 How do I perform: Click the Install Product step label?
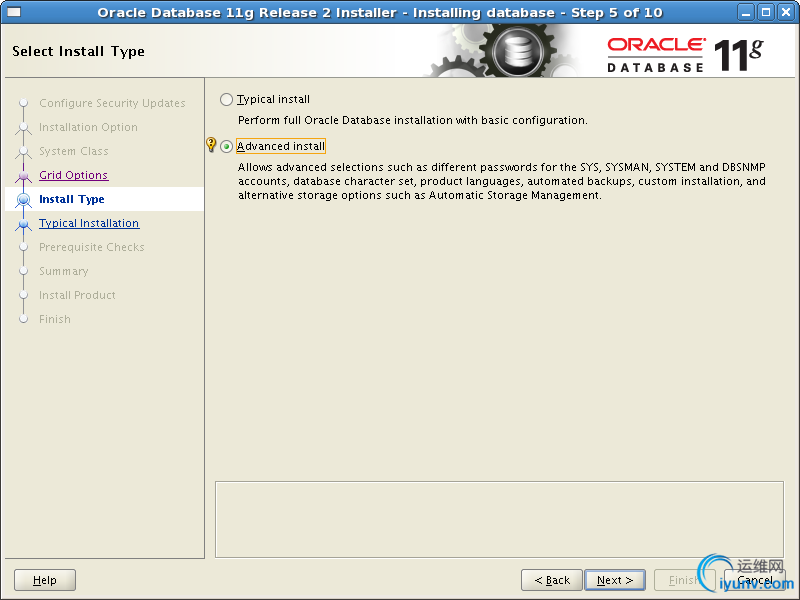[77, 295]
